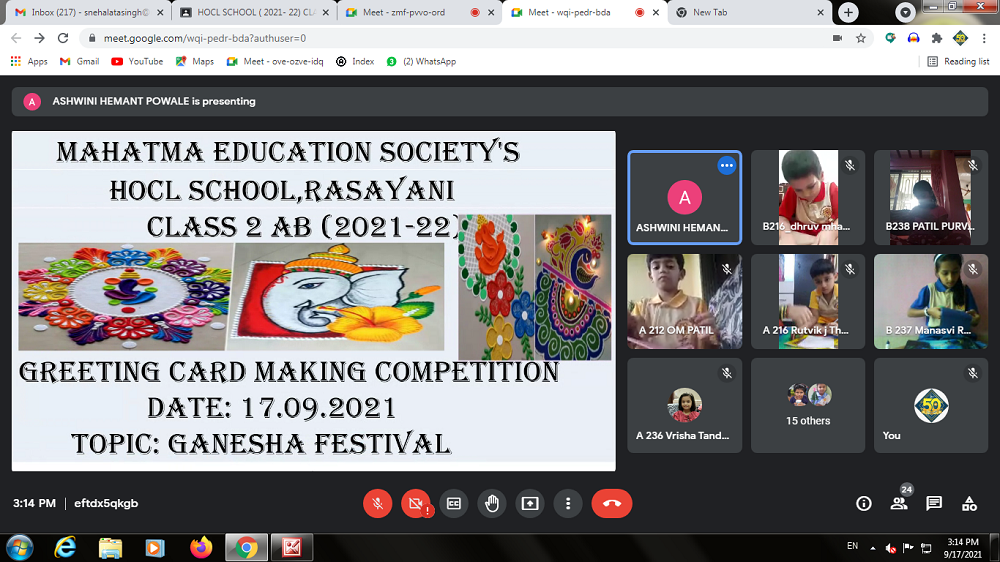Screen dimensions: 1000x562
Task: Unmute the microphone in Meet
Action: (x=377, y=504)
